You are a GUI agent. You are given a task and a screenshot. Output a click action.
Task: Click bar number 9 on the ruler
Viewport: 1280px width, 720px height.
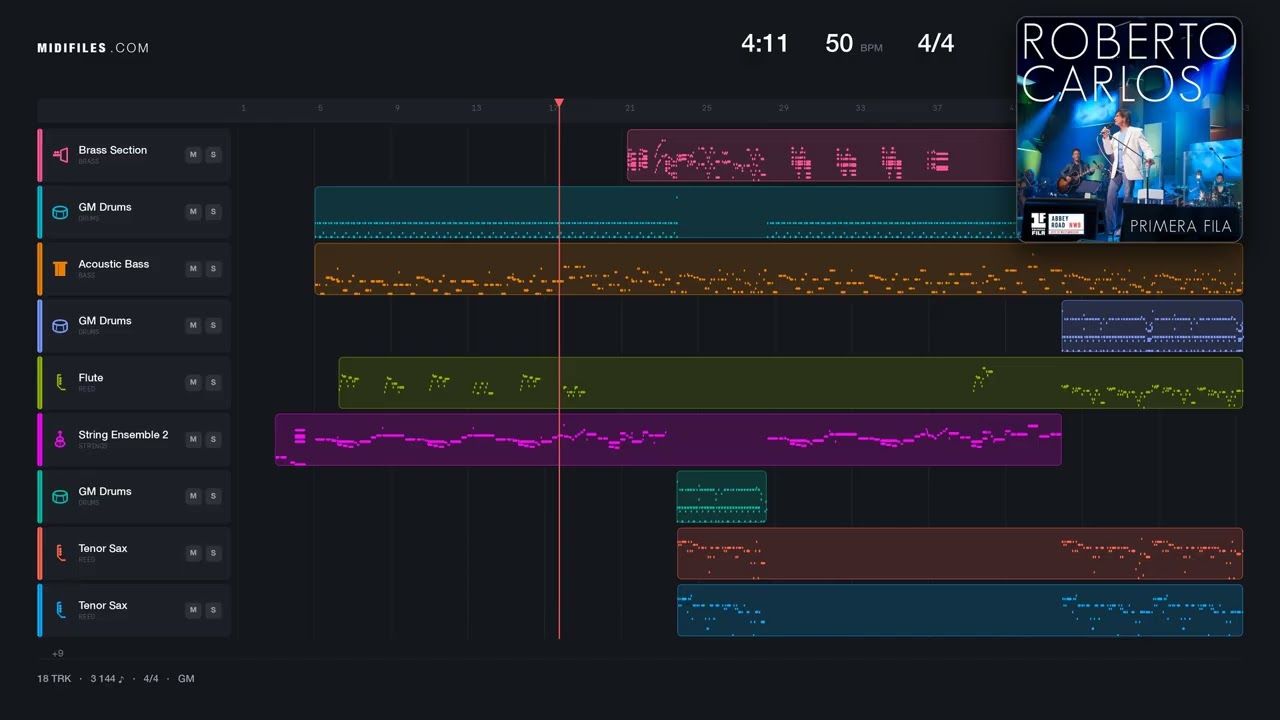[x=397, y=108]
